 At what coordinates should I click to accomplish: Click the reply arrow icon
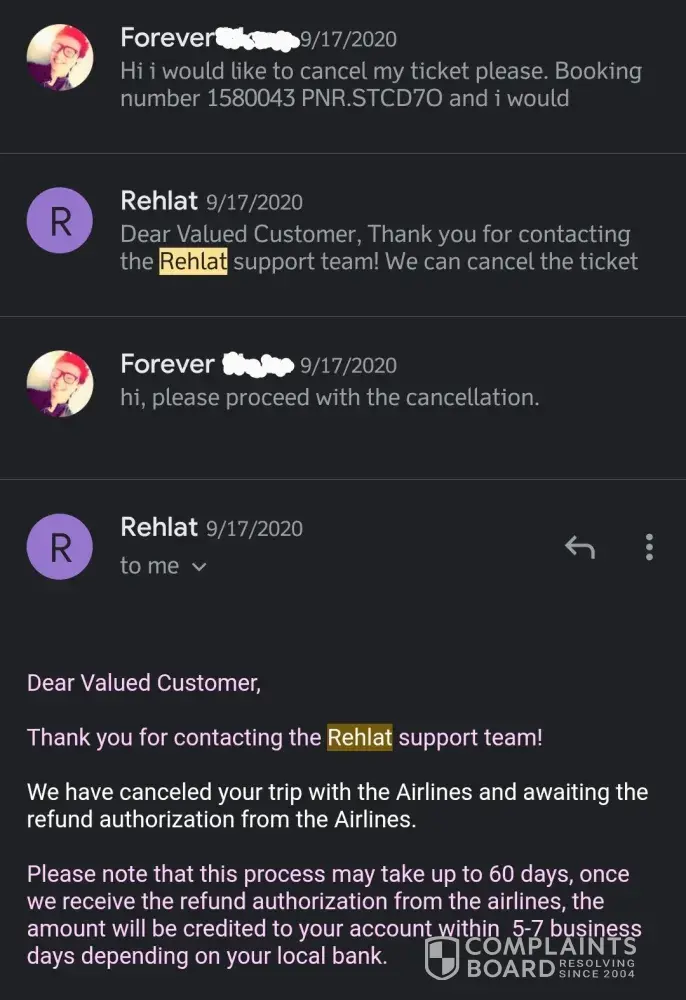[580, 547]
